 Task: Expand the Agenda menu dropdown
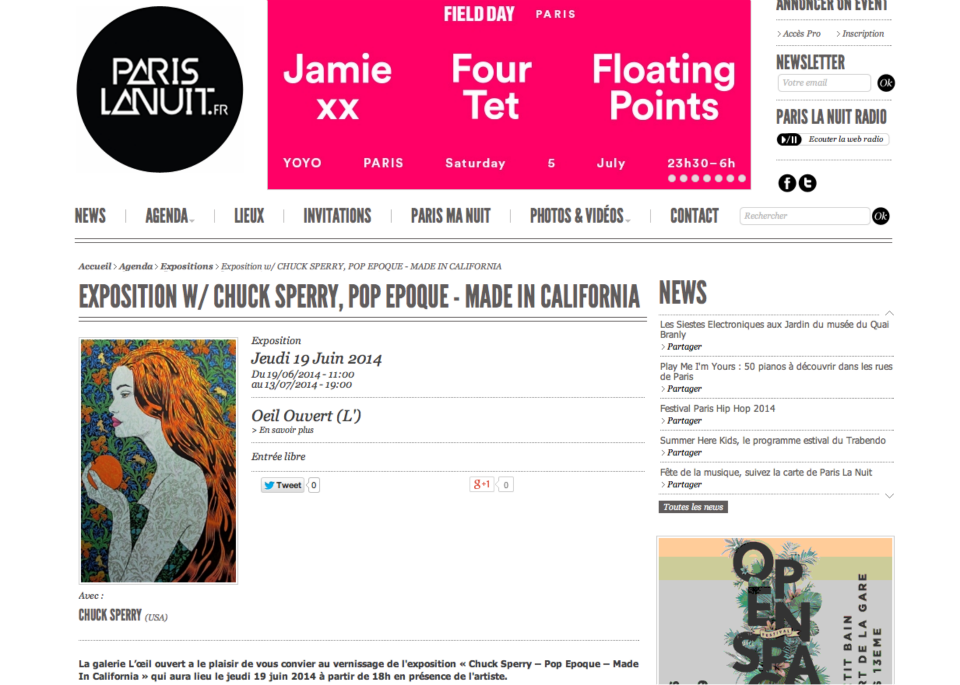(170, 216)
